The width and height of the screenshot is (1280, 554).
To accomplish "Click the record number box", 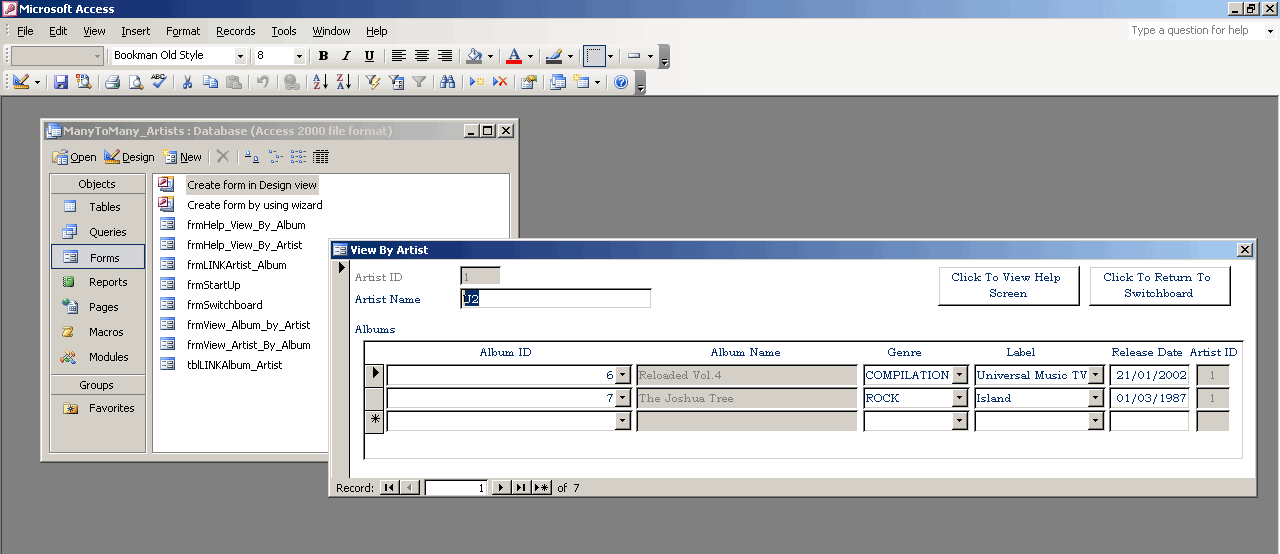I will 456,487.
